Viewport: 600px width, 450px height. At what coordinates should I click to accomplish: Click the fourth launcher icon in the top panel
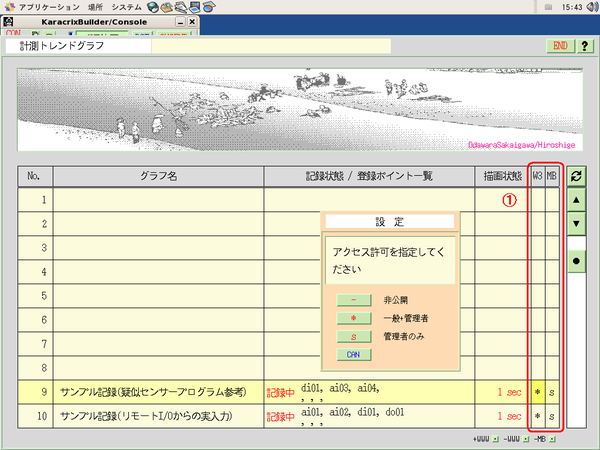pos(194,7)
